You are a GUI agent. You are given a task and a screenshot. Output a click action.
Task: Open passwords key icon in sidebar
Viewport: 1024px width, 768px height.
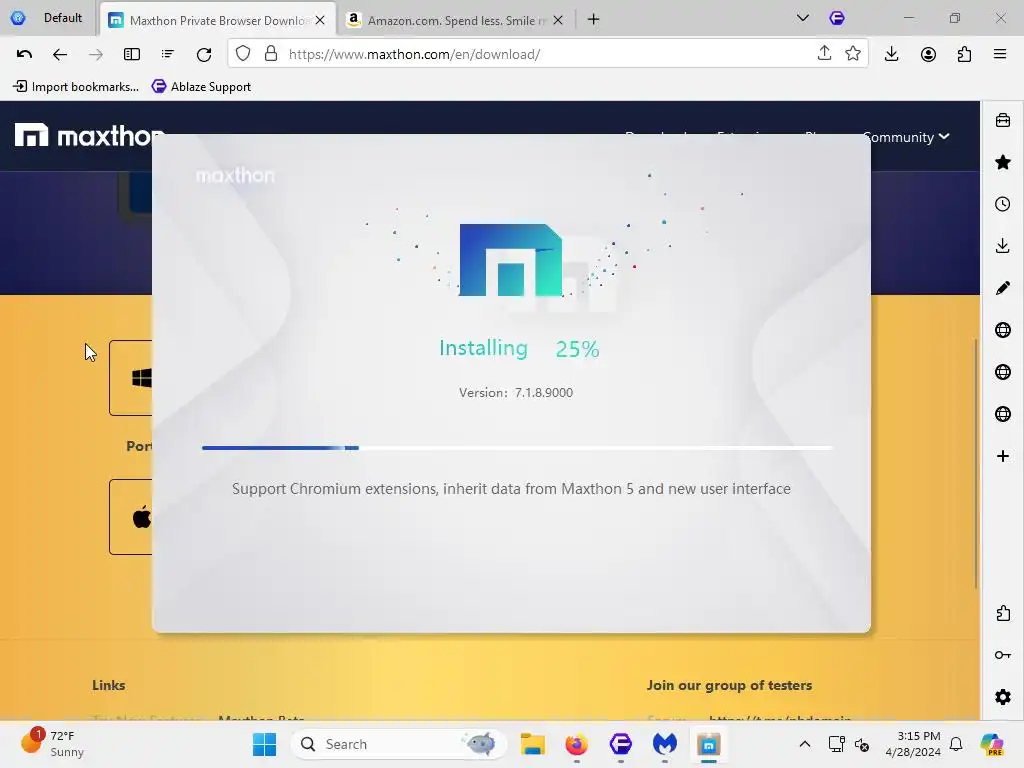[1003, 655]
